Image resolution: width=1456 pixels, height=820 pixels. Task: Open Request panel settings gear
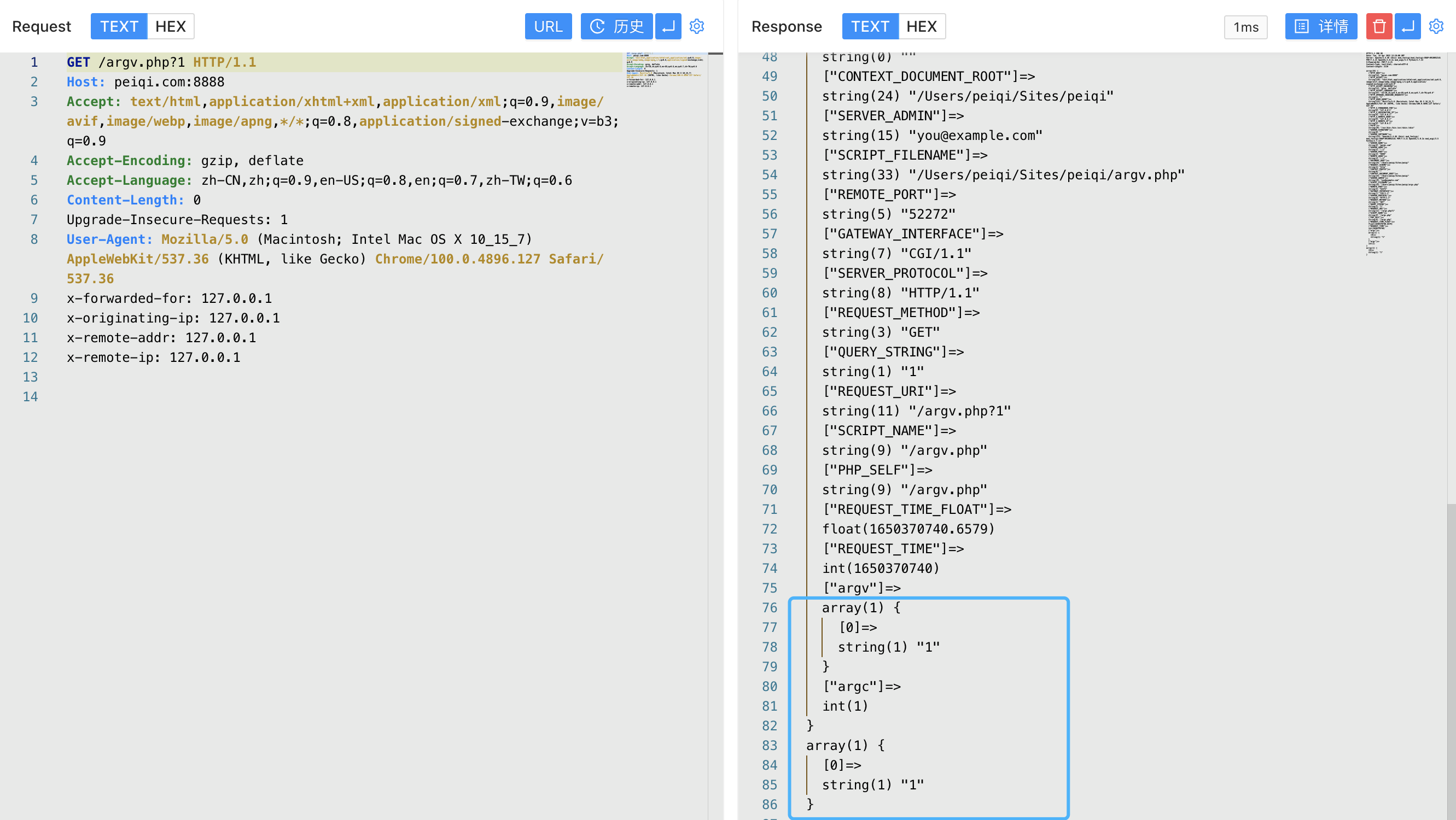click(697, 27)
